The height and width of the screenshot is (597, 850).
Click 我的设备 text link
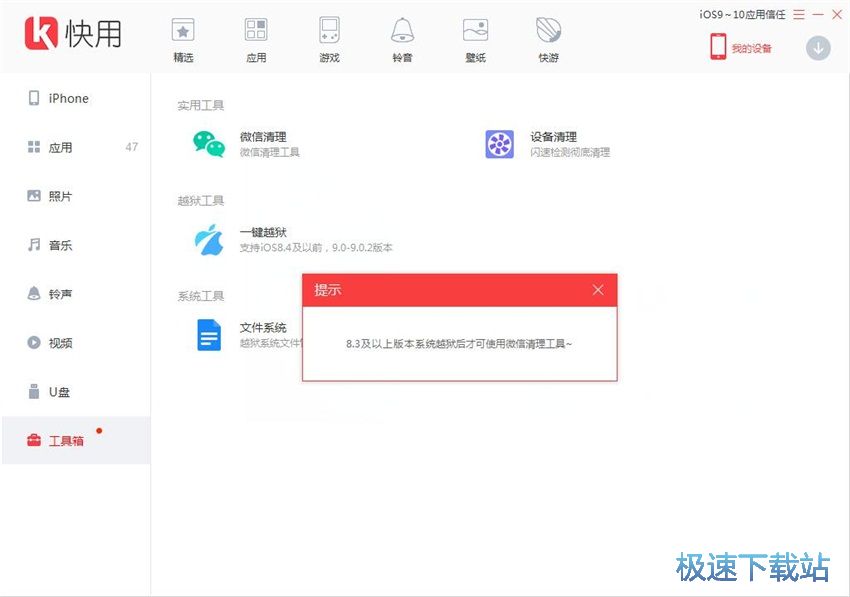[751, 48]
